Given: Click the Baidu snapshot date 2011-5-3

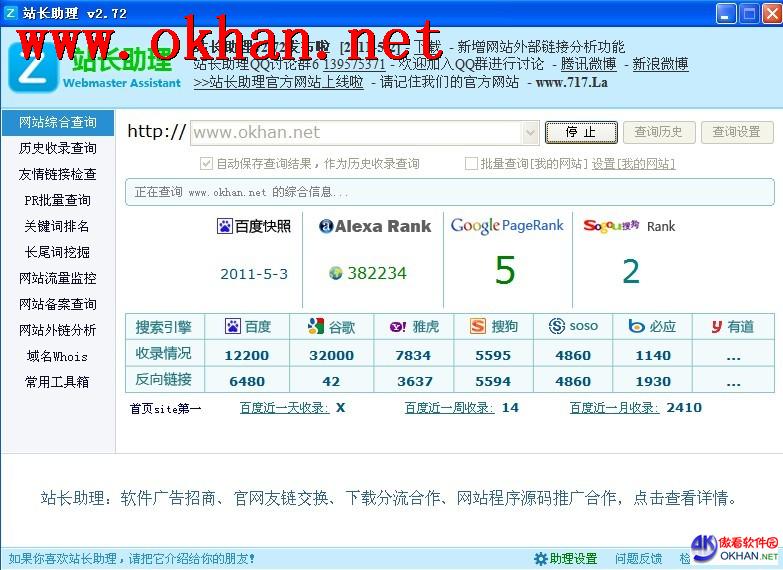Looking at the screenshot, I should [x=254, y=274].
